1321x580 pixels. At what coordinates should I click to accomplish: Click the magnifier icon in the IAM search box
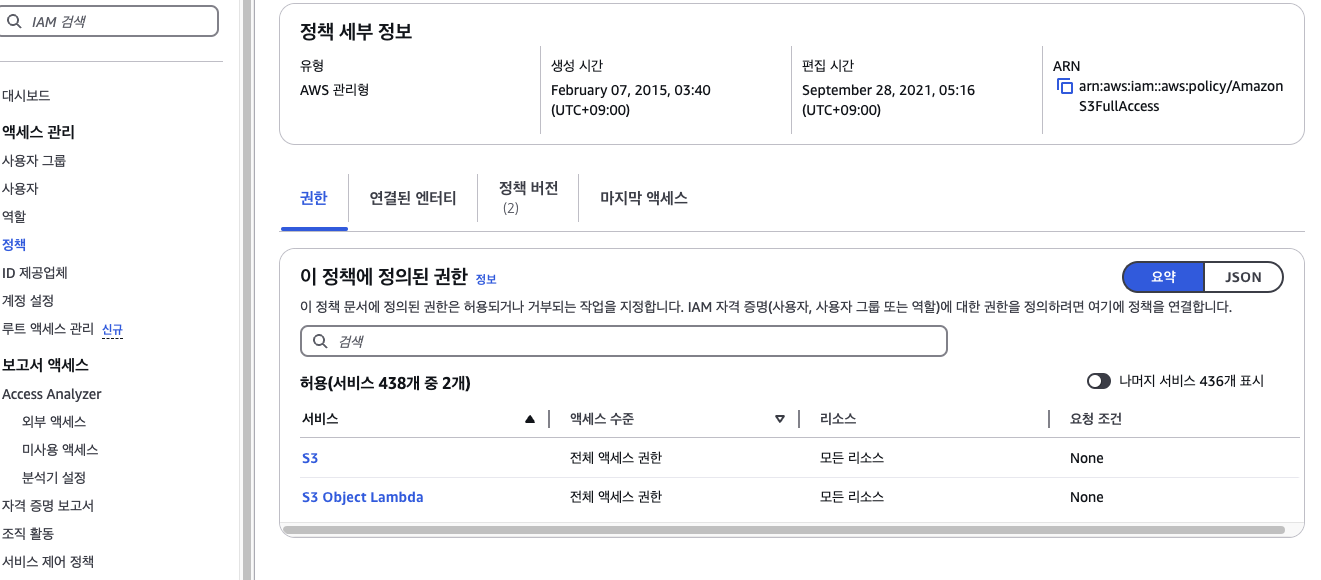pyautogui.click(x=14, y=20)
